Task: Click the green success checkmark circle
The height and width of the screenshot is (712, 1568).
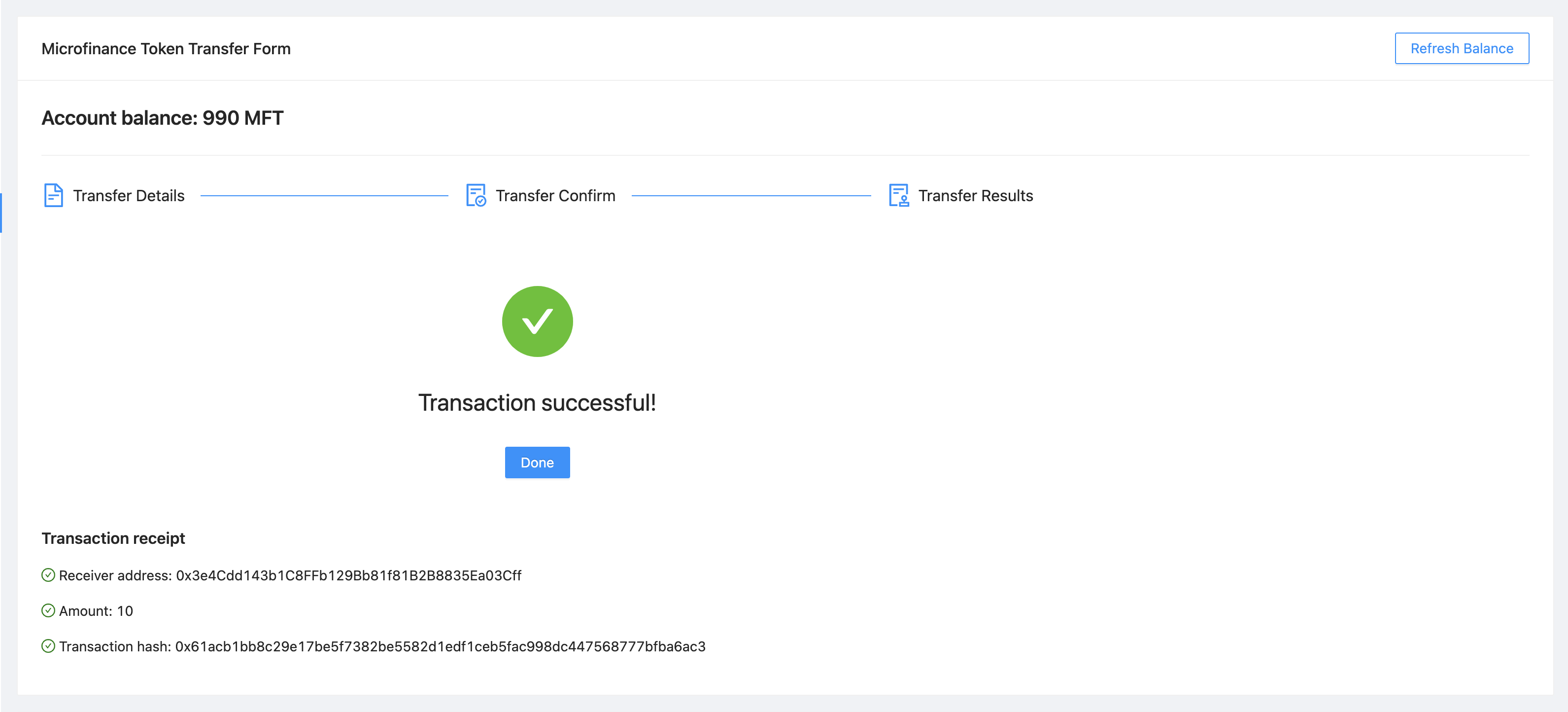Action: pos(537,321)
